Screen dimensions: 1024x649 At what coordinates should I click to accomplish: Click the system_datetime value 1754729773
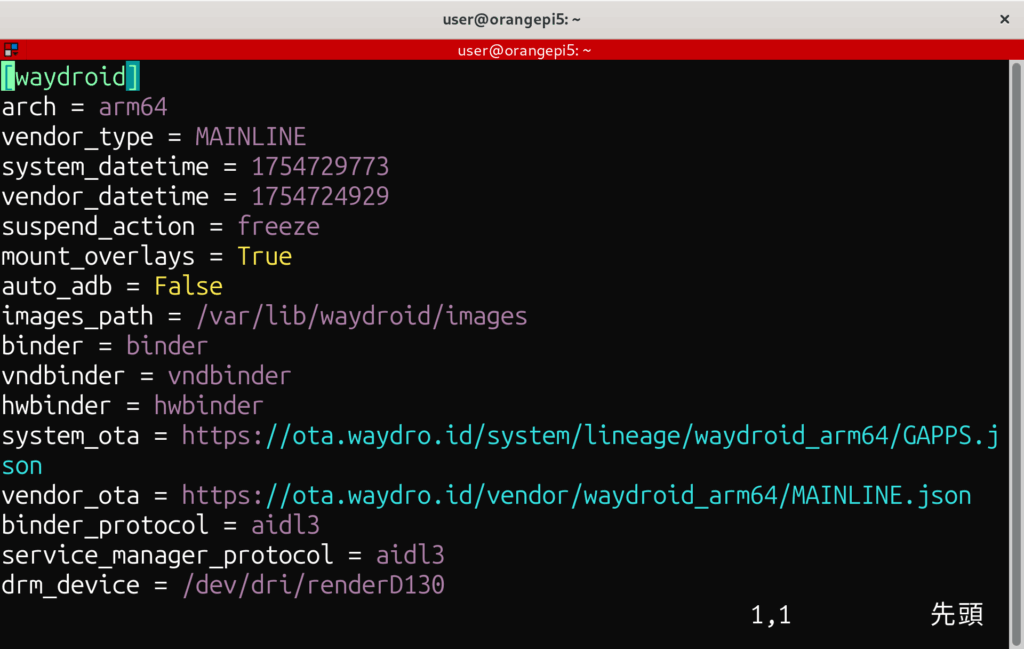click(320, 167)
